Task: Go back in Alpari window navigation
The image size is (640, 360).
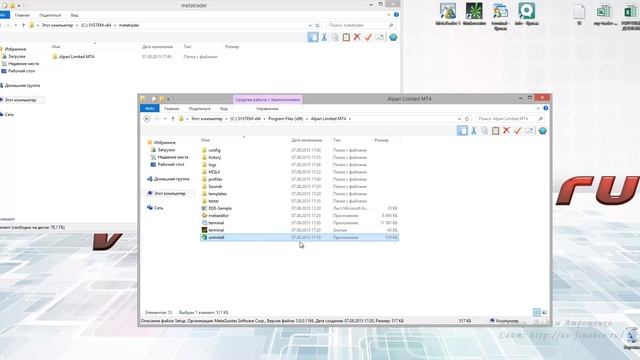Action: pos(147,118)
